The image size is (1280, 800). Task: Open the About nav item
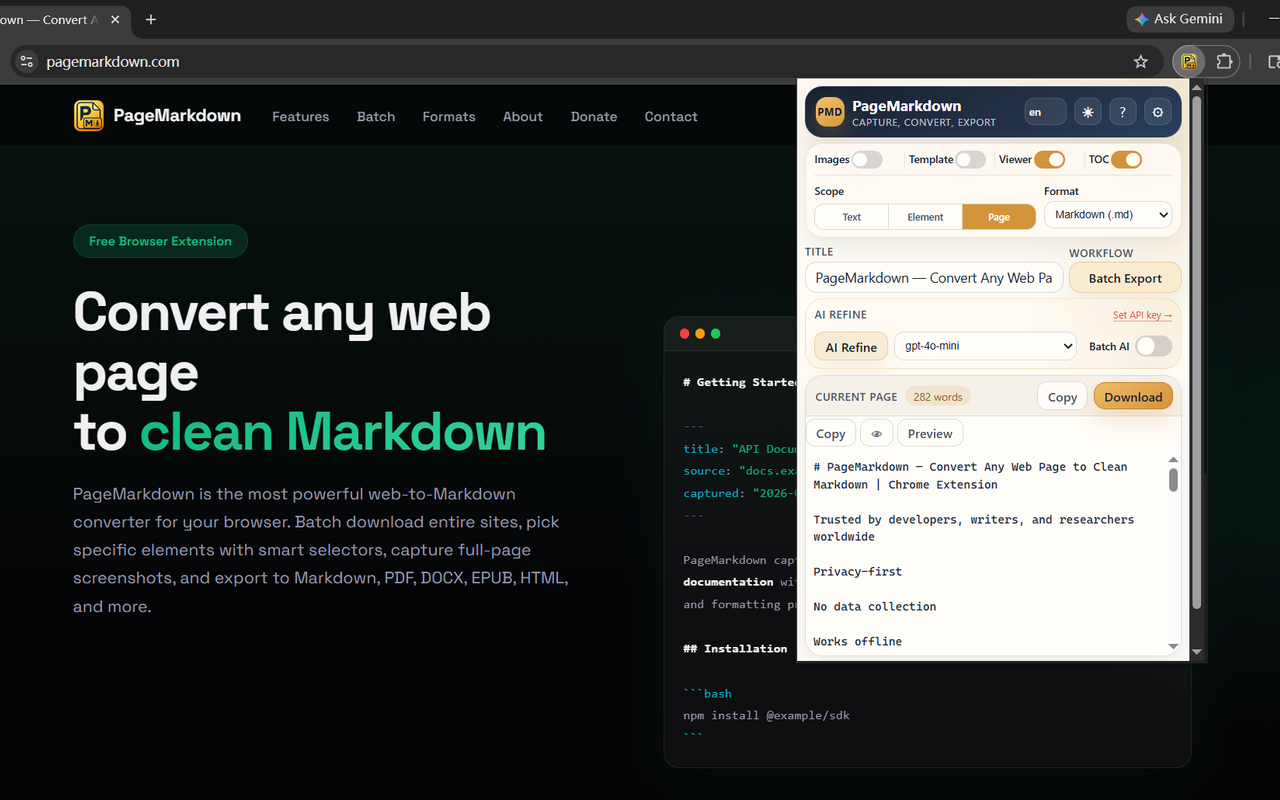pos(523,116)
